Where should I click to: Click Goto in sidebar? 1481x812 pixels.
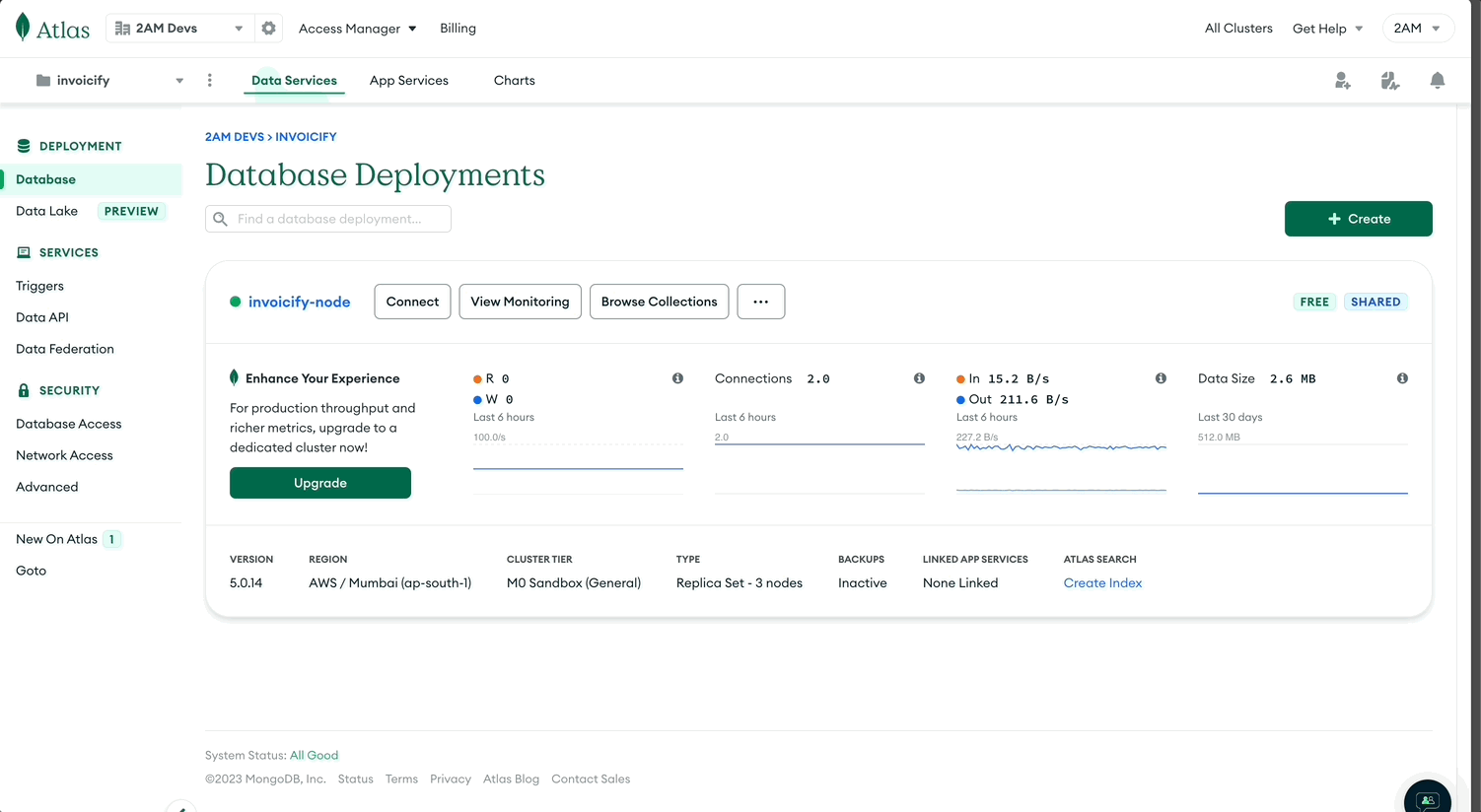[31, 571]
